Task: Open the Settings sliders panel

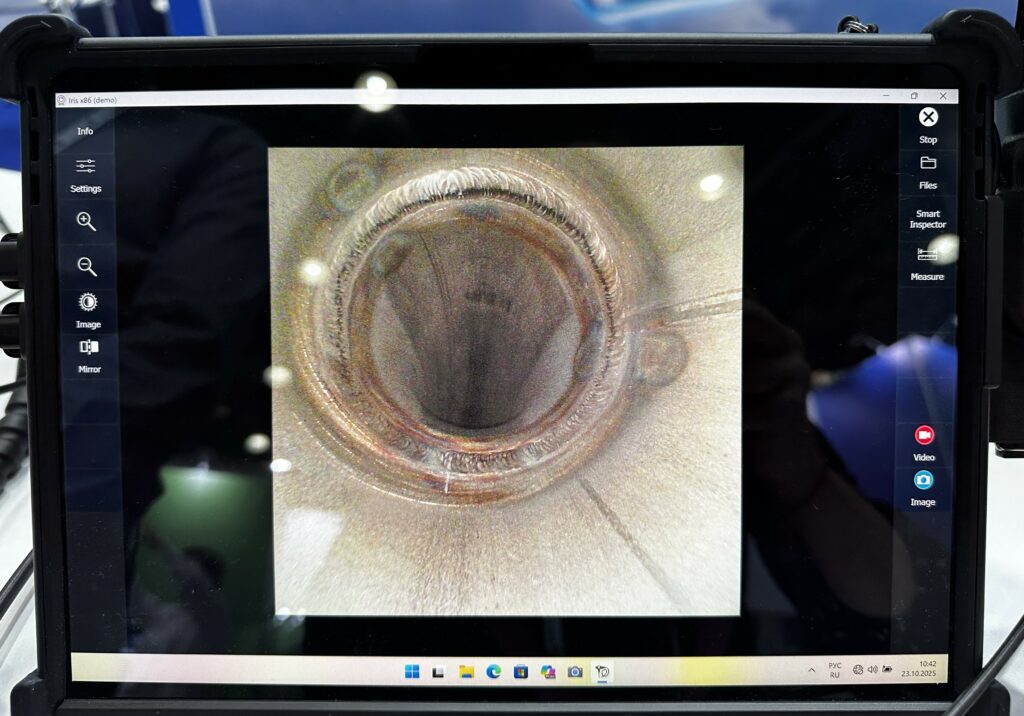Action: tap(86, 167)
